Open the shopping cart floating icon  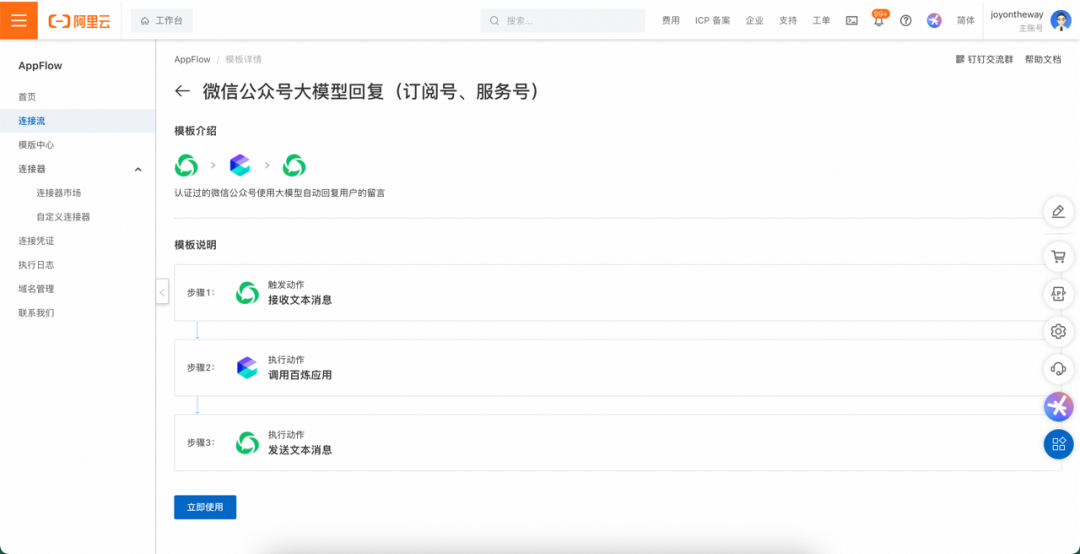1059,258
